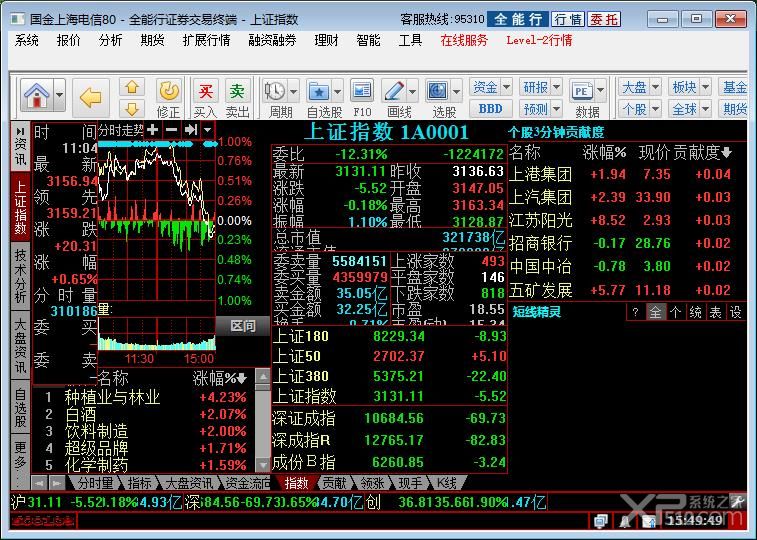
Task: Click the Home house icon
Action: tap(37, 95)
